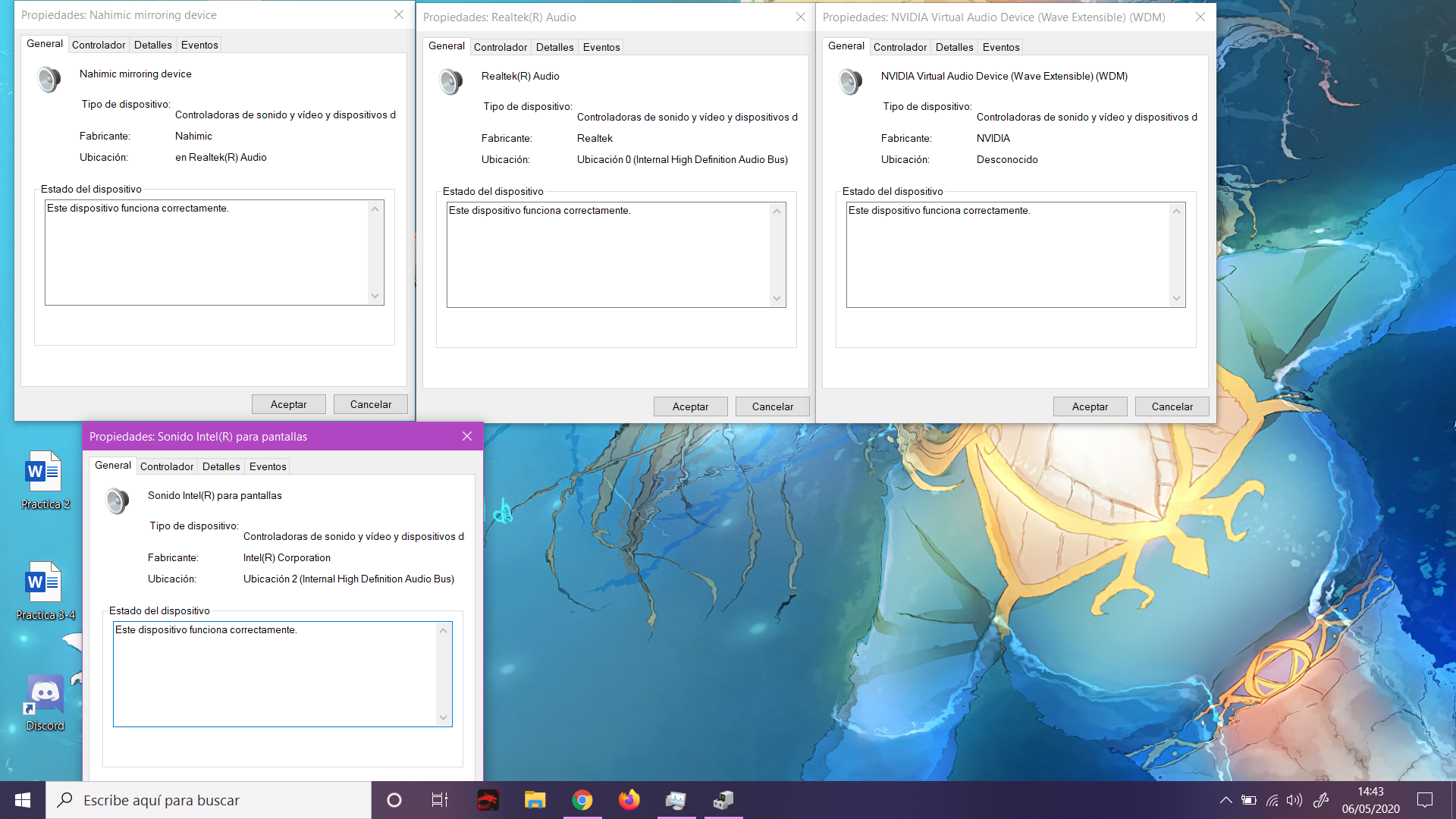Show hidden system tray icons
The image size is (1456, 819).
pyautogui.click(x=1225, y=800)
